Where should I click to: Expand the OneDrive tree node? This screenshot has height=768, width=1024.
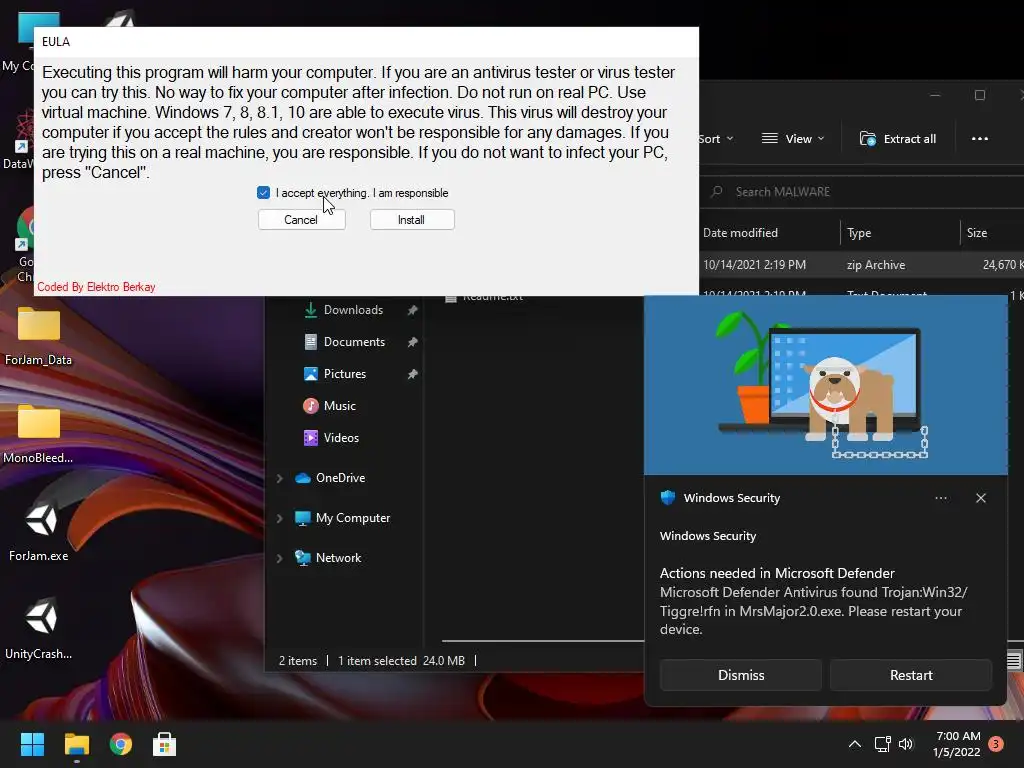tap(280, 478)
